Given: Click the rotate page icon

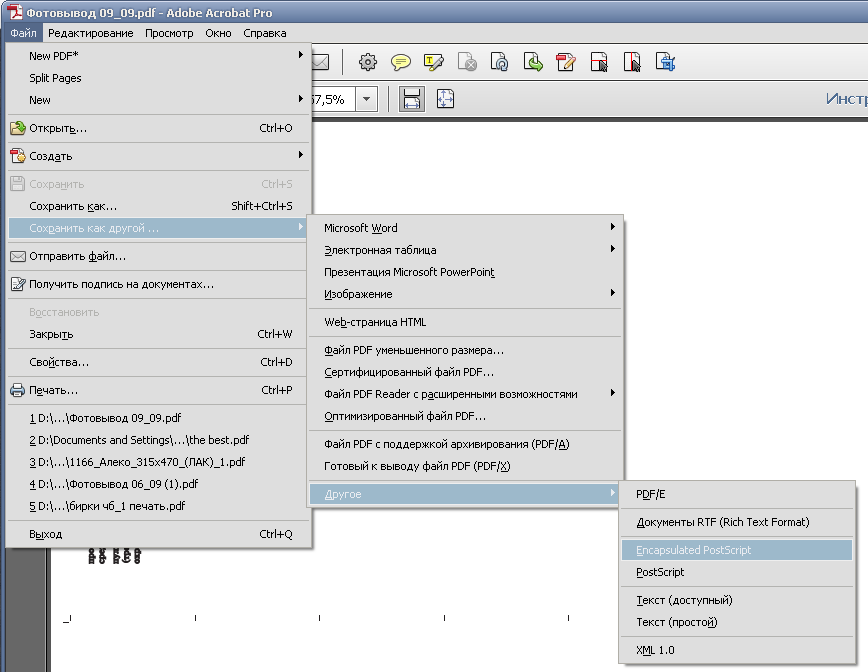Looking at the screenshot, I should point(499,62).
